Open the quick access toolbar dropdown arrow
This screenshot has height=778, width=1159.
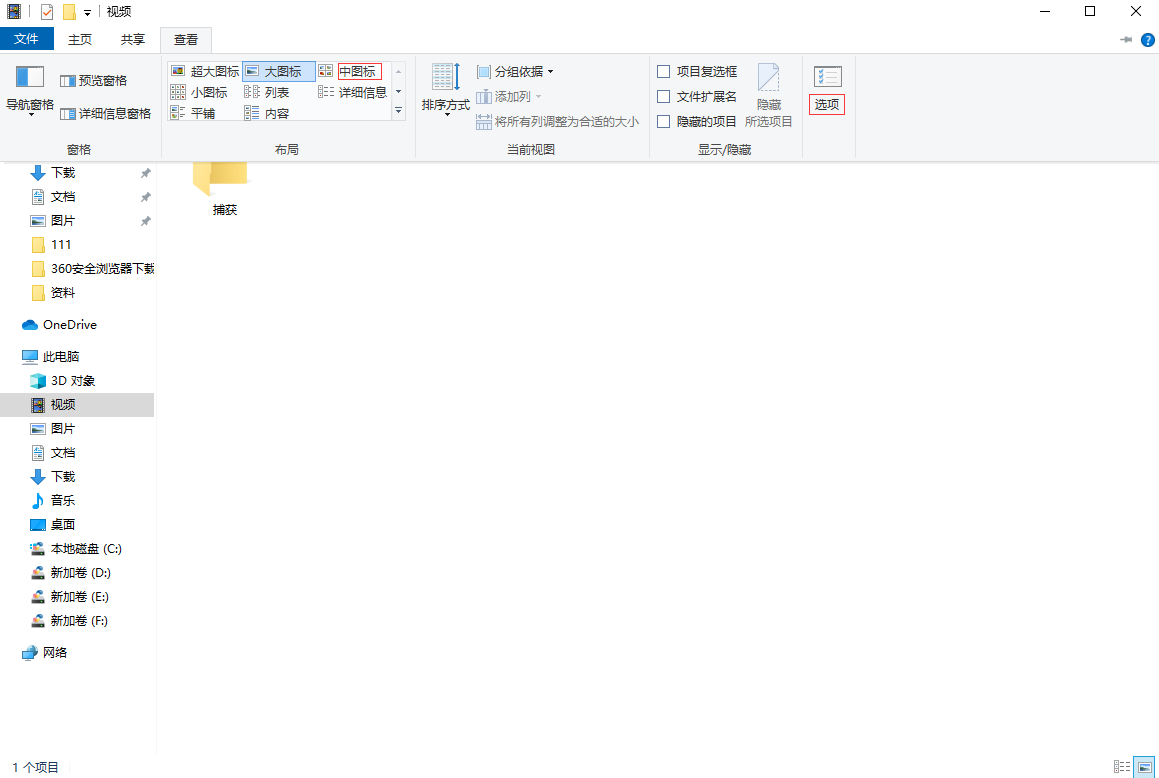tap(87, 13)
